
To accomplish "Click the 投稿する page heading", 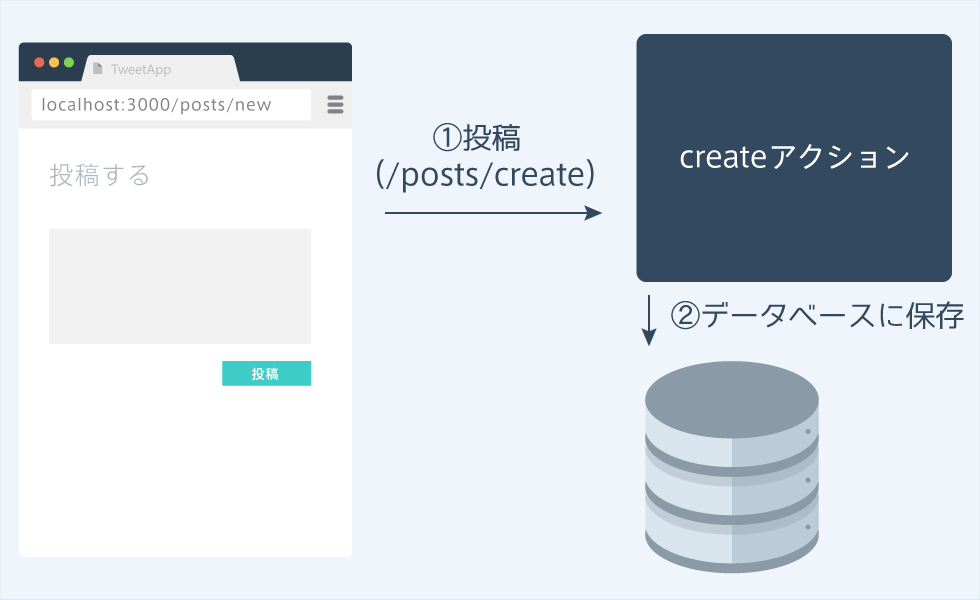I will [99, 176].
